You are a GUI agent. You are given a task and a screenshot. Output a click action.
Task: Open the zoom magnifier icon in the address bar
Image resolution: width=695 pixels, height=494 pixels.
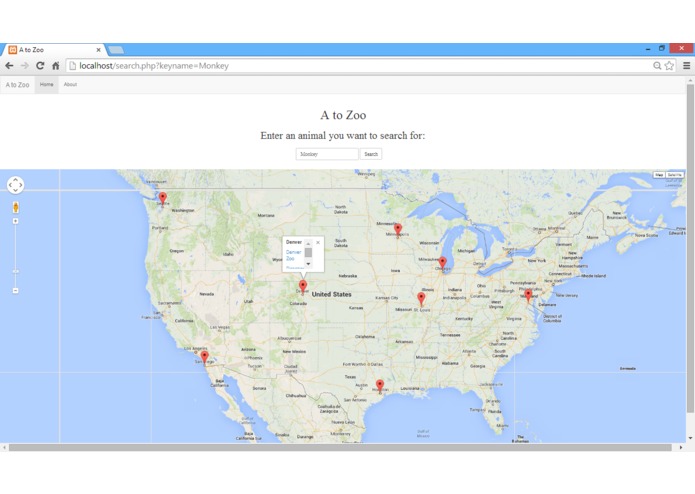pyautogui.click(x=657, y=66)
